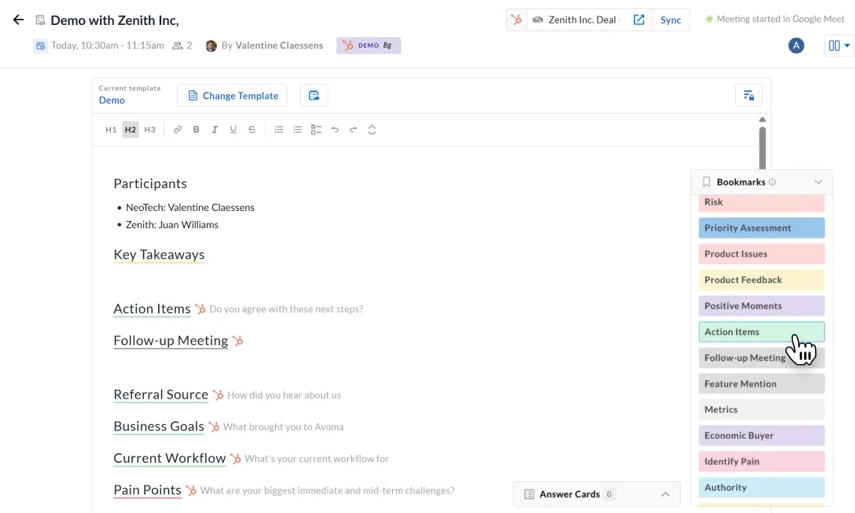Add a Follow-up Meeting bookmark
The height and width of the screenshot is (513, 855).
(762, 358)
